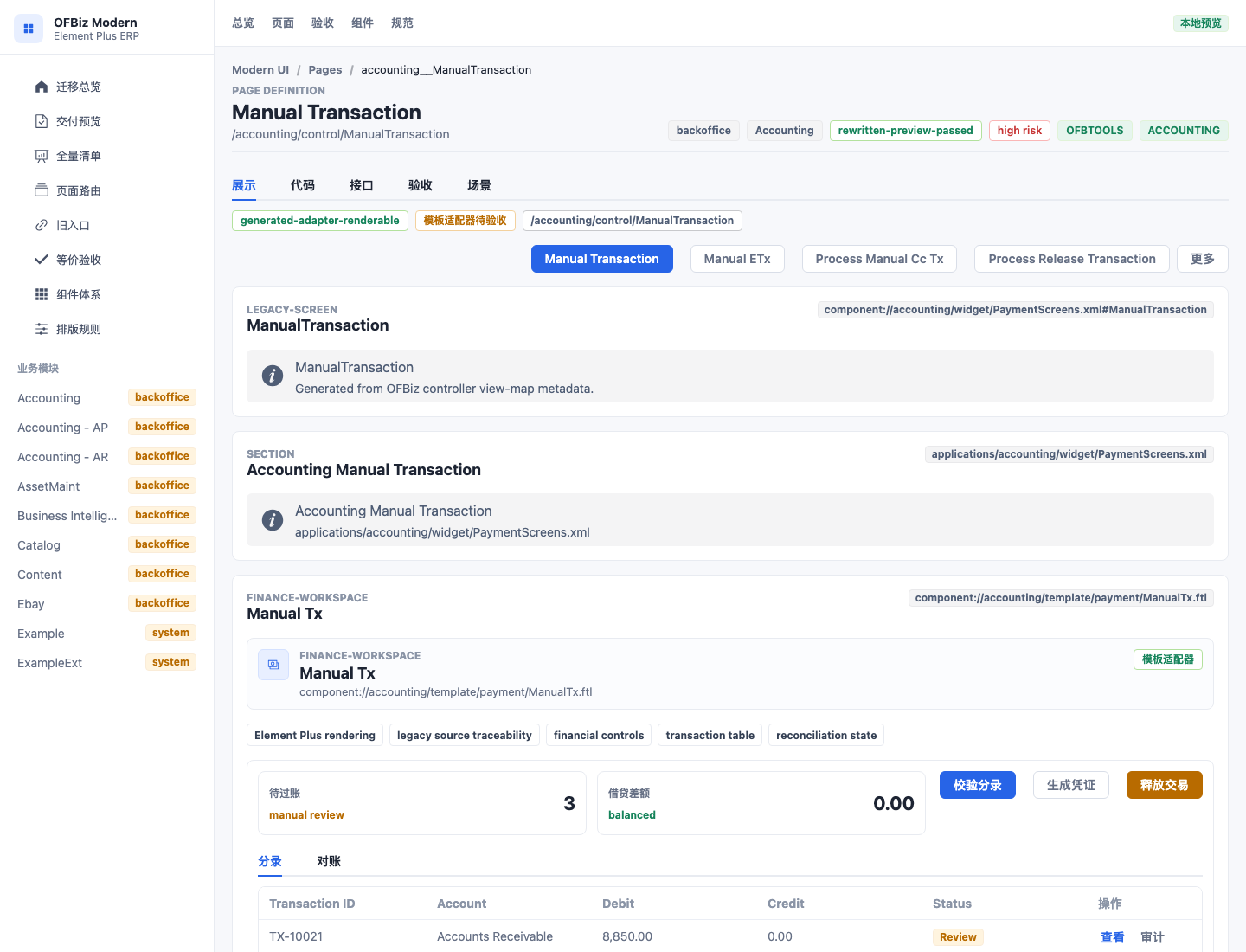Switch to the 代码 tab
Viewport: 1246px width, 952px height.
coord(303,185)
